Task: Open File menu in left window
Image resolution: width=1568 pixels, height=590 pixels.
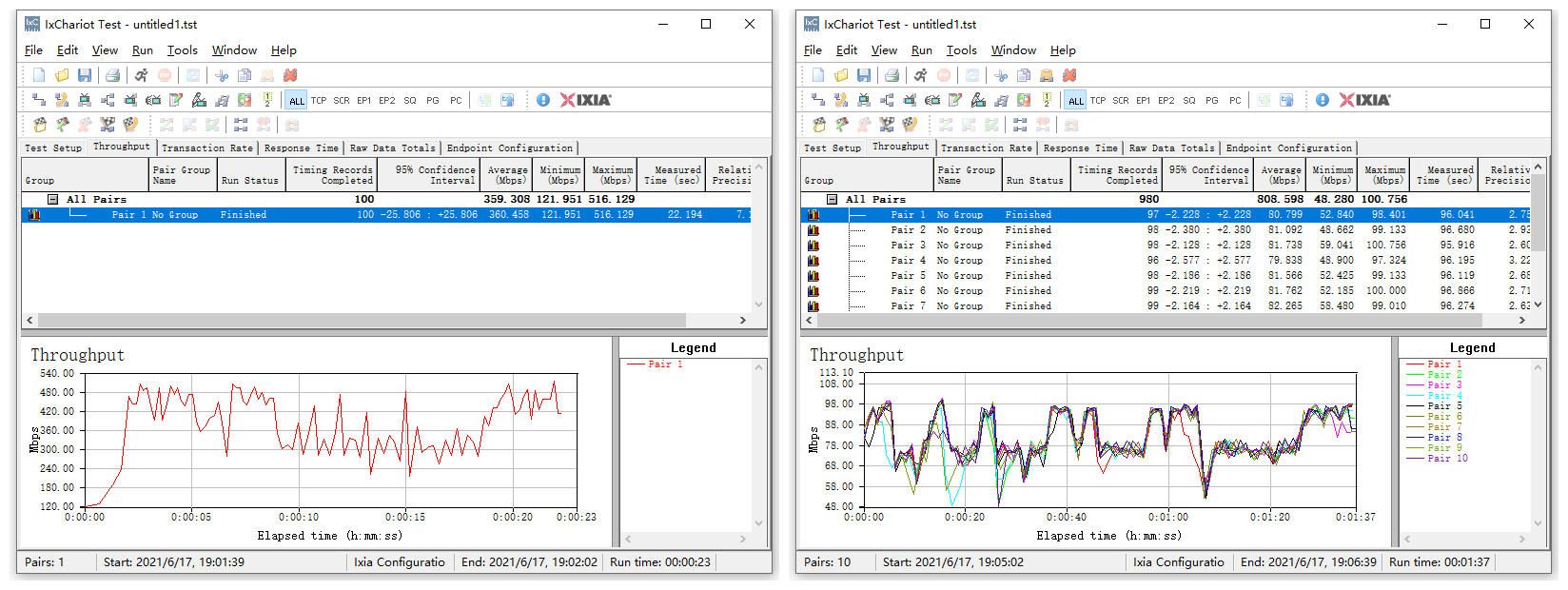Action: tap(33, 50)
